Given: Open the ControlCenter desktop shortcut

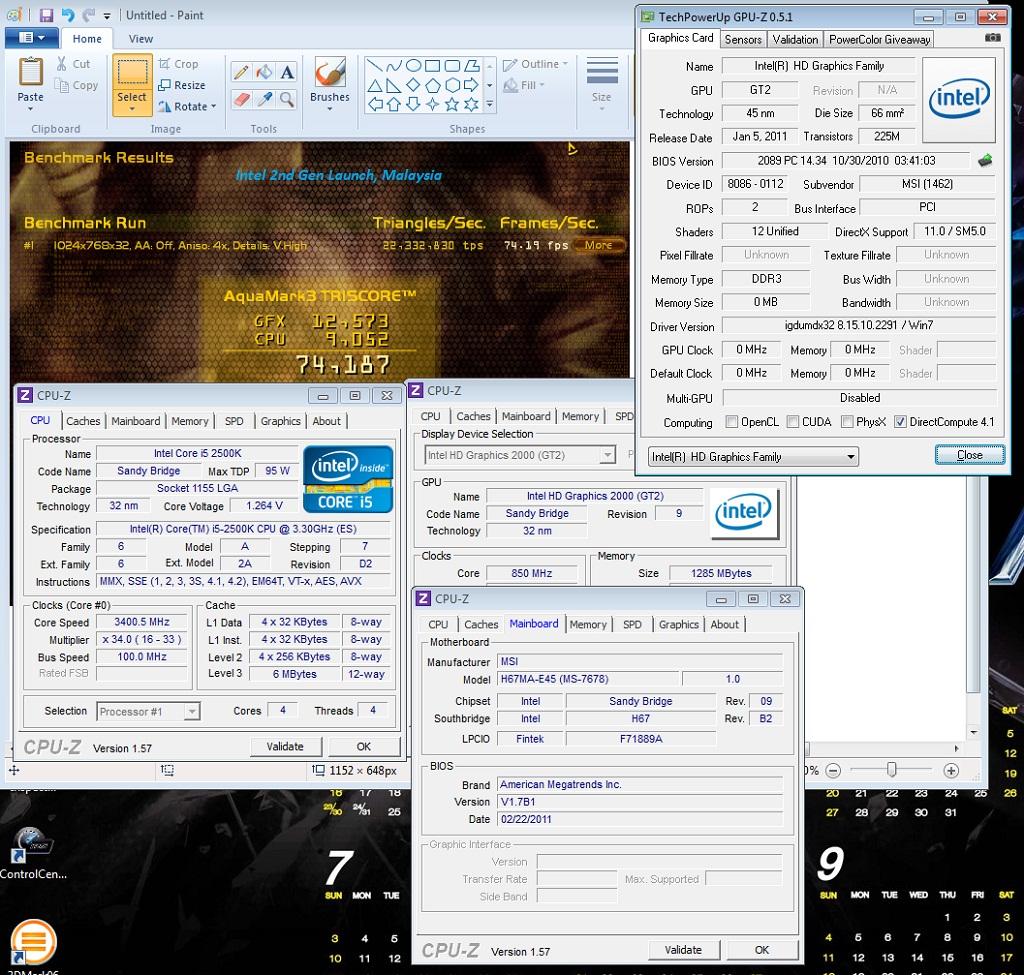Looking at the screenshot, I should [31, 852].
